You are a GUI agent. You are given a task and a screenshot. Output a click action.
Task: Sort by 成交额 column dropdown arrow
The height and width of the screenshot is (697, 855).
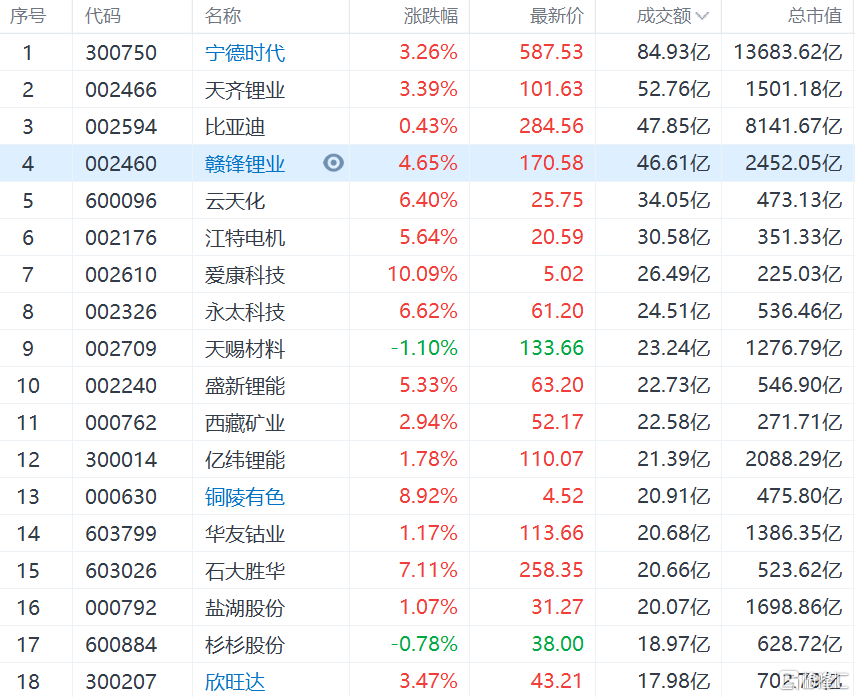coord(702,16)
